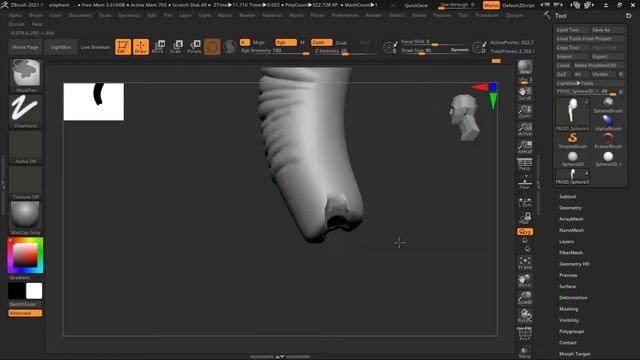Viewport: 640px width, 360px height.
Task: Adjust the Rgb Intensity slider
Action: [x=274, y=51]
